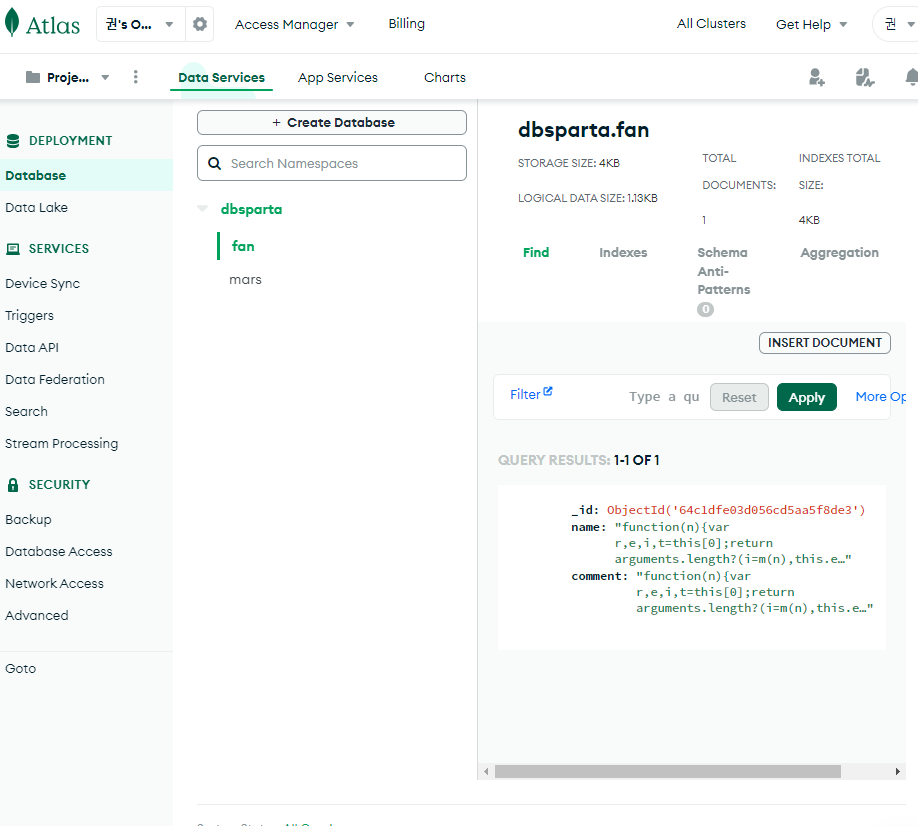Switch to the Data Services tab

221,77
